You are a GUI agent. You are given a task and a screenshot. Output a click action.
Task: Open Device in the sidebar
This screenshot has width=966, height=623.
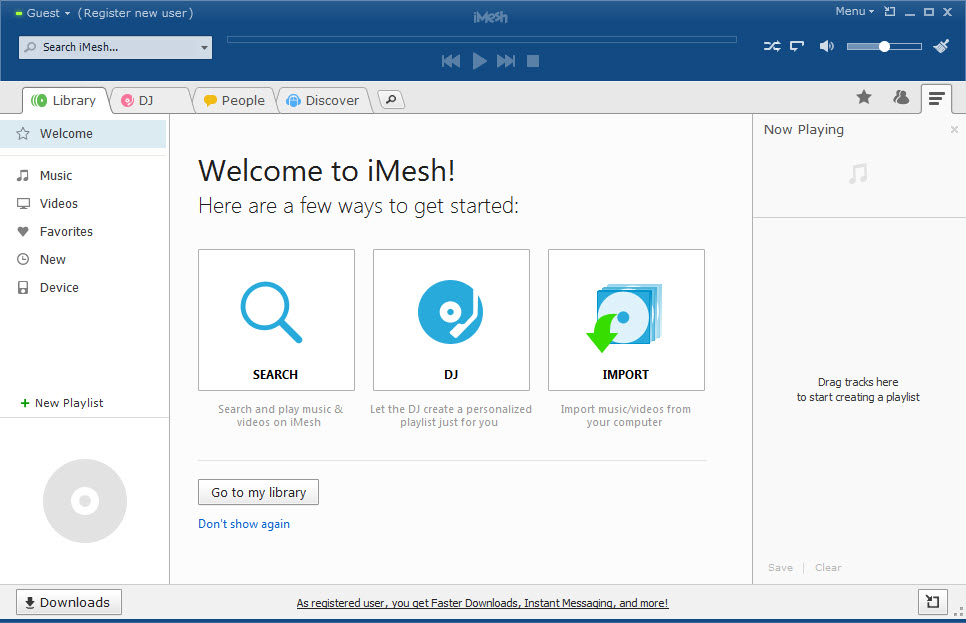pyautogui.click(x=83, y=287)
